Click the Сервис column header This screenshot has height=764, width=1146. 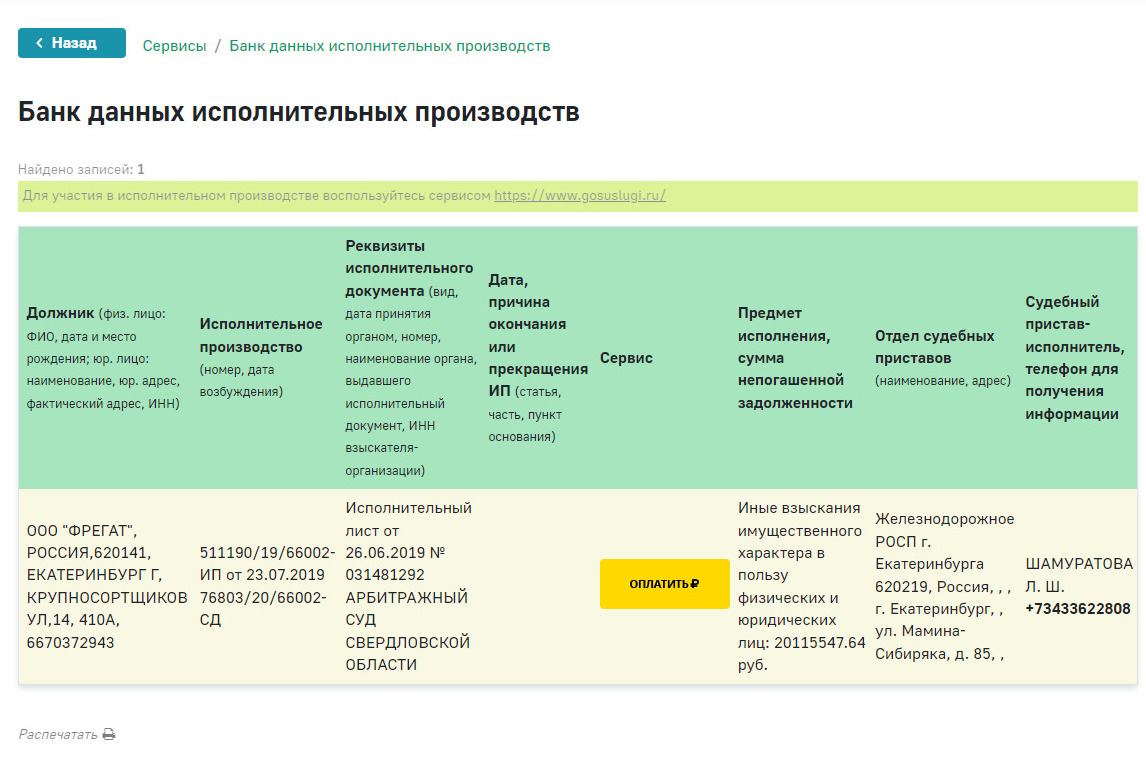click(x=664, y=358)
